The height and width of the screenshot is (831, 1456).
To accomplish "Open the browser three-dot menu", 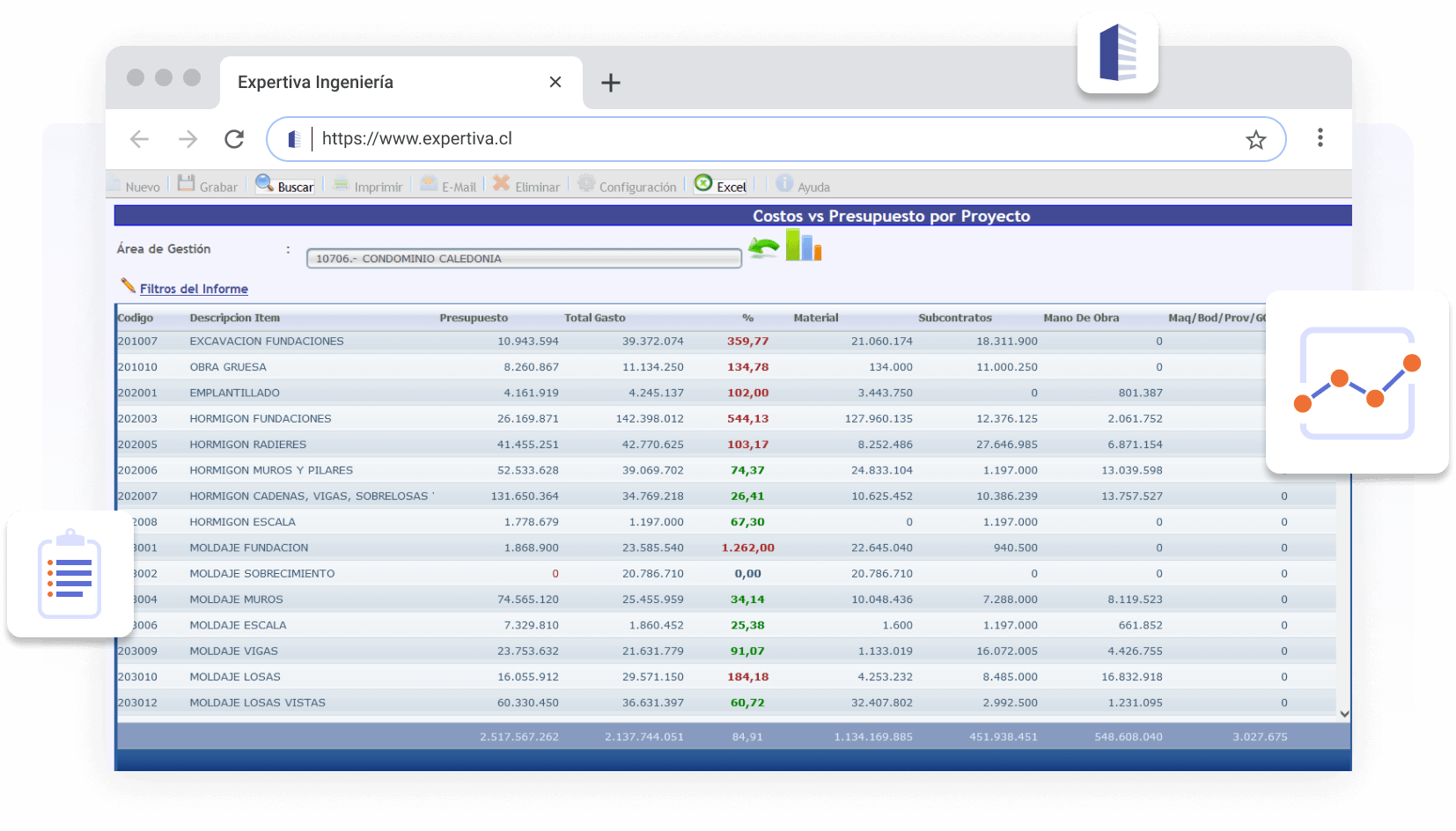I will 1320,138.
